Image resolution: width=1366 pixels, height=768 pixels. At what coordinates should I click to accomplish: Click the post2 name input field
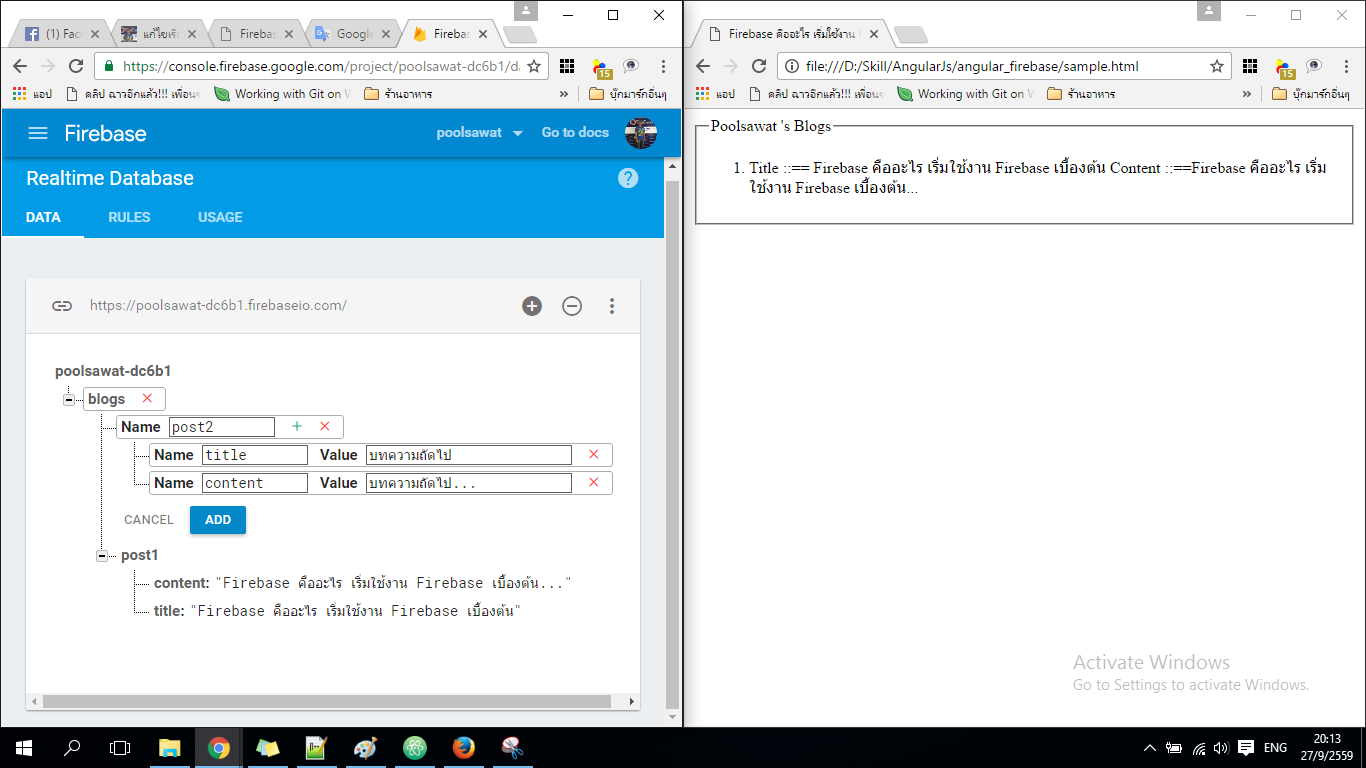tap(221, 427)
